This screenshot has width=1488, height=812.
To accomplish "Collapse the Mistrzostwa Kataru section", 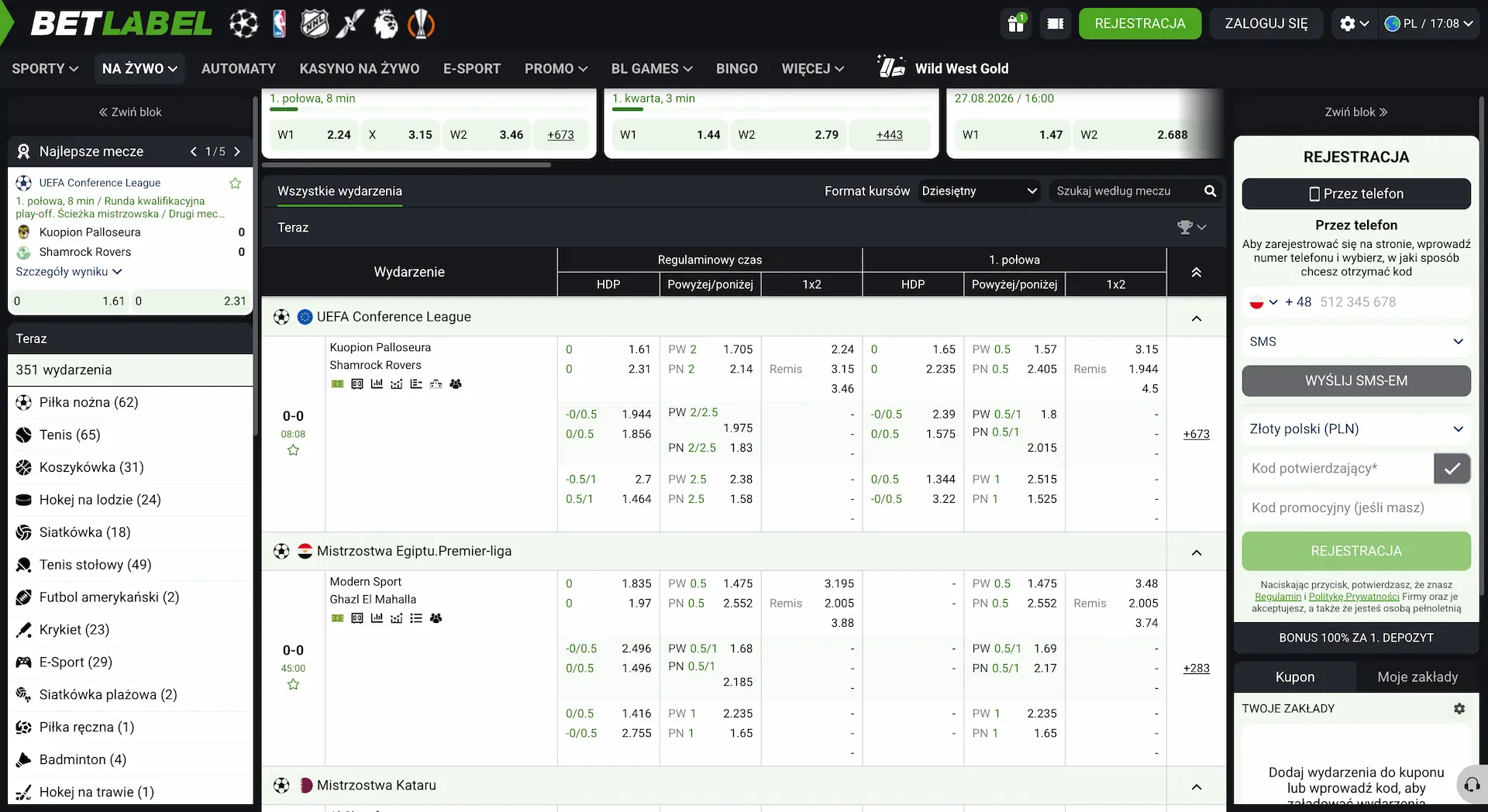I will [x=1196, y=786].
